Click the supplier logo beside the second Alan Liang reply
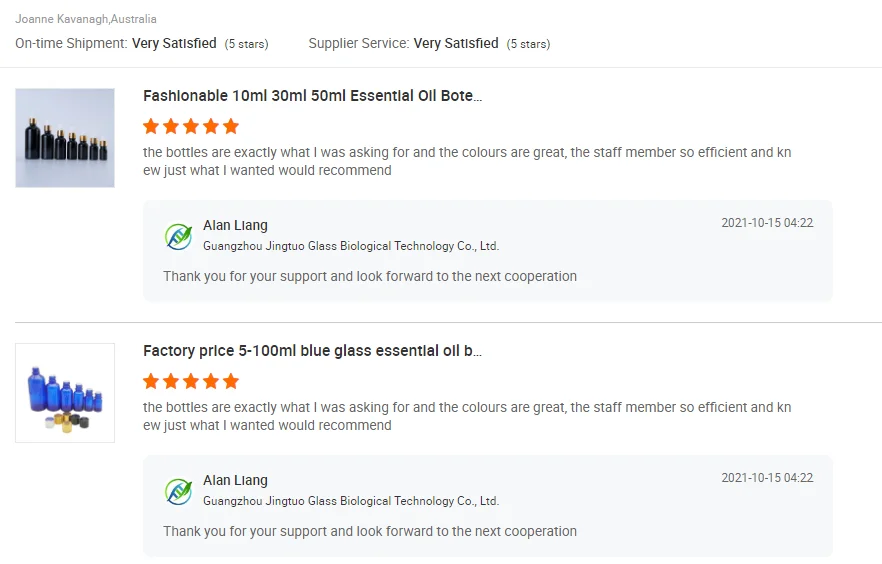 (x=178, y=491)
